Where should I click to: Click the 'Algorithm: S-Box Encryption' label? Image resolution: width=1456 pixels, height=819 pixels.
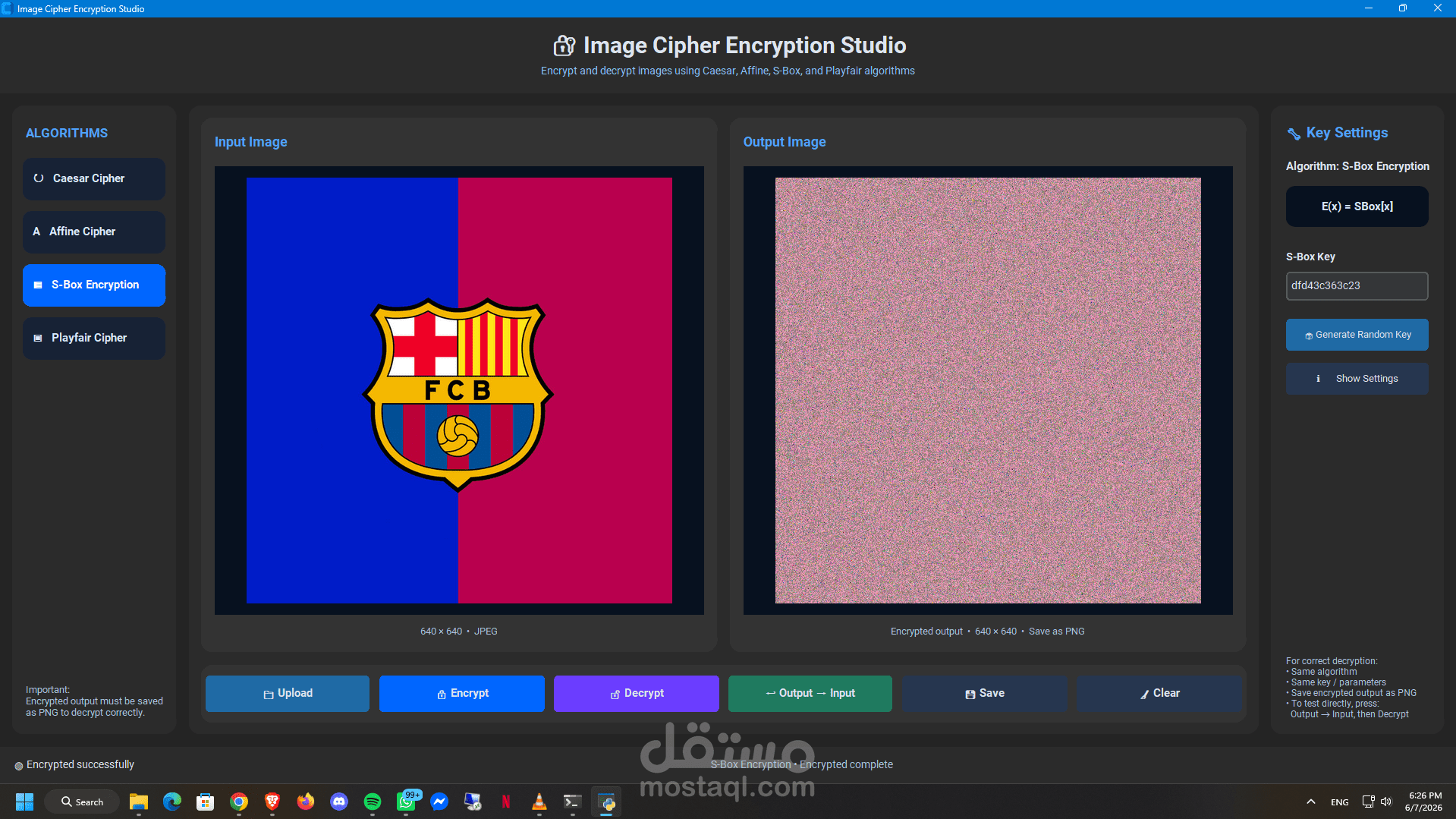click(x=1357, y=166)
